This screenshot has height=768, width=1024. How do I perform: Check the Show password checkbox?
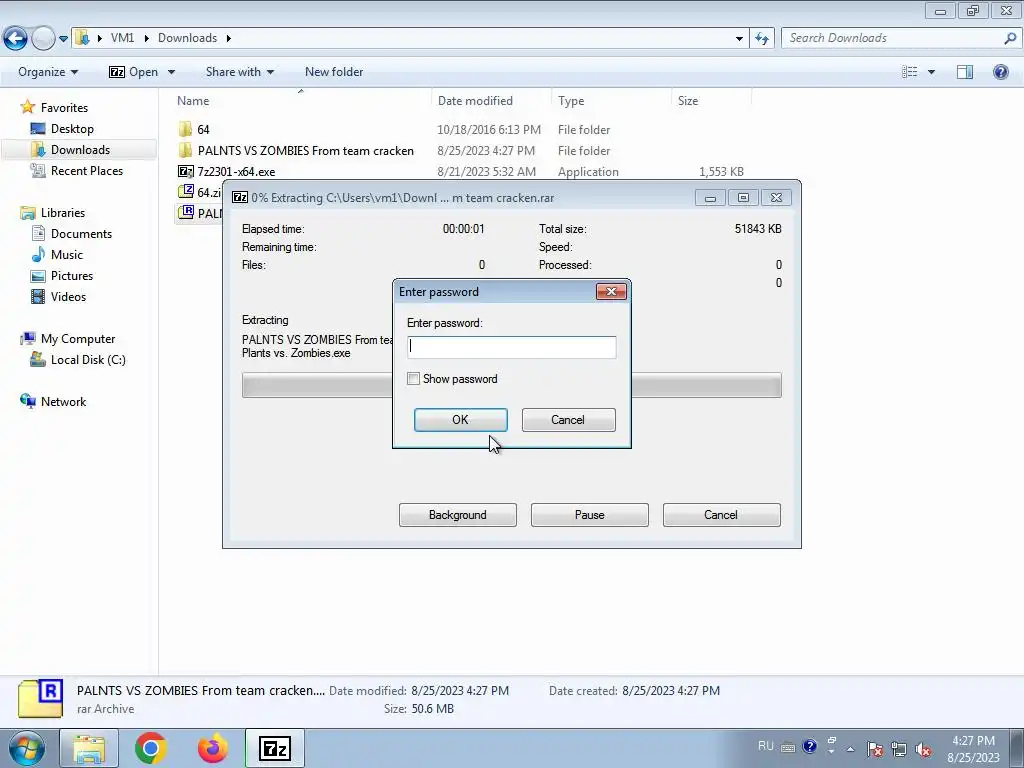point(413,379)
